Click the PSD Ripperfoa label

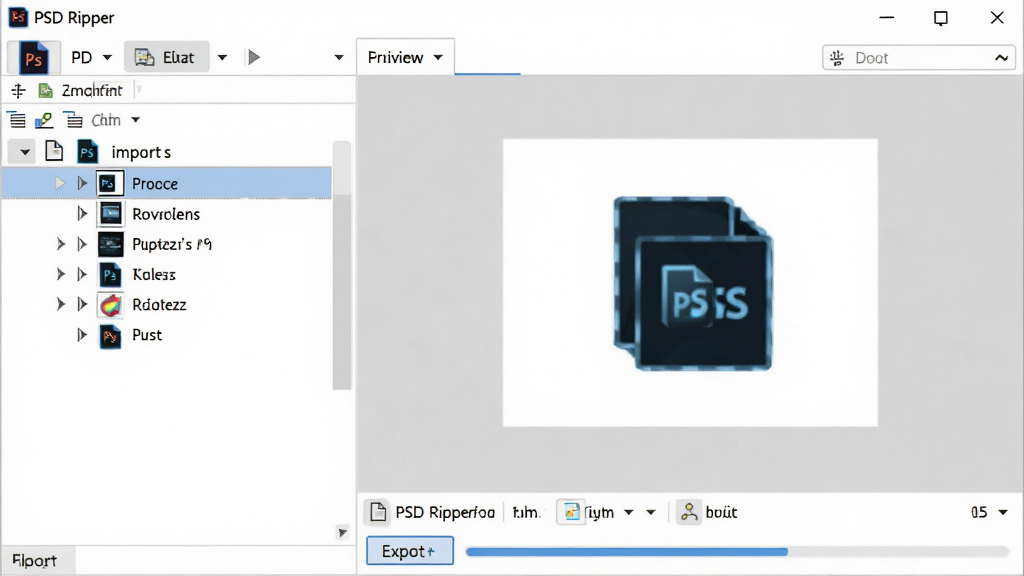[x=445, y=513]
